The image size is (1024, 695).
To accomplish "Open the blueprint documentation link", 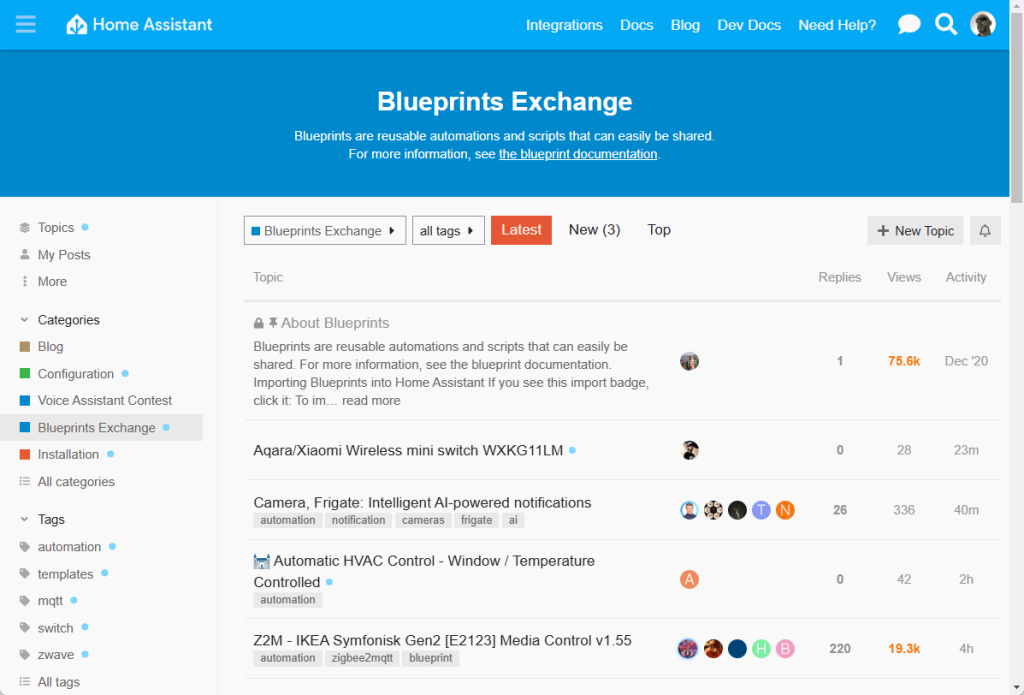I will (578, 154).
